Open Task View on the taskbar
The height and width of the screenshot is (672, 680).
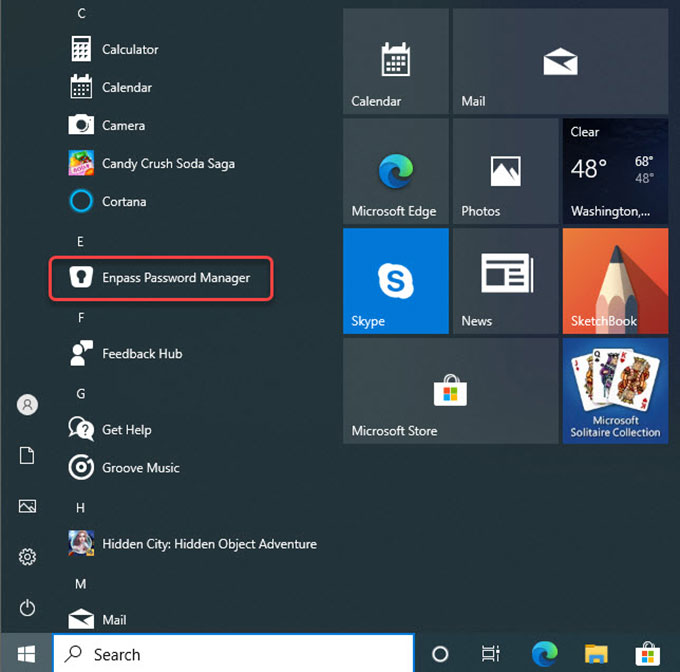click(490, 654)
